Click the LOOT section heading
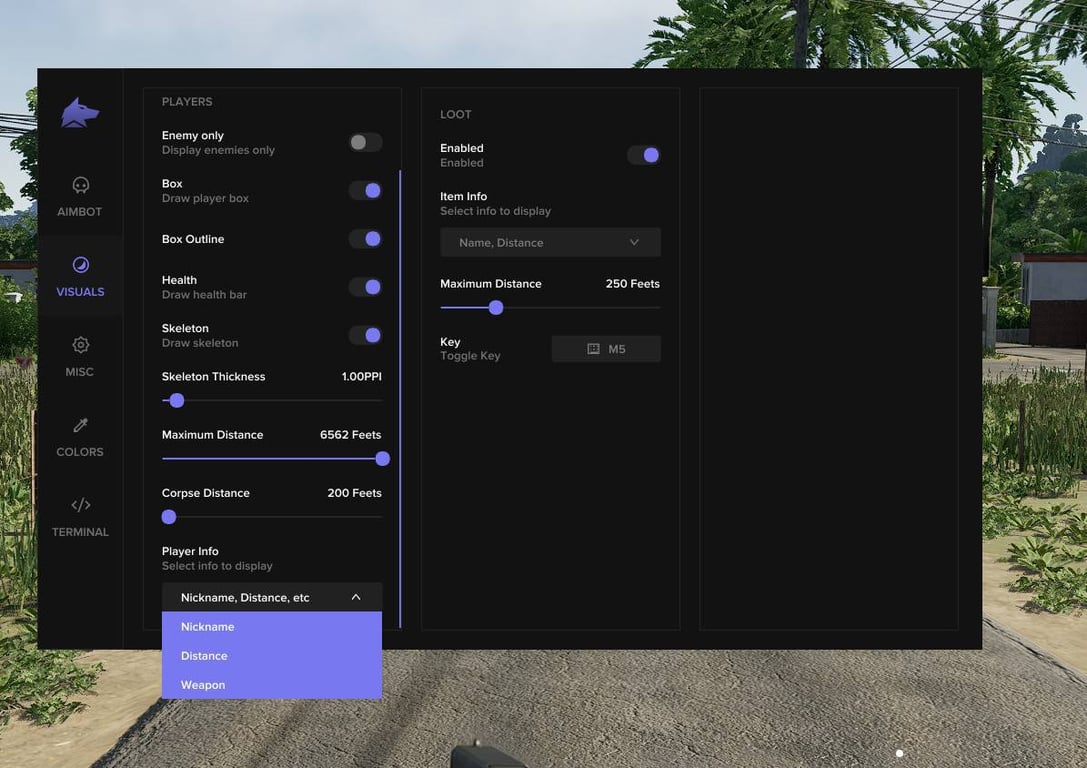This screenshot has width=1087, height=768. [455, 114]
